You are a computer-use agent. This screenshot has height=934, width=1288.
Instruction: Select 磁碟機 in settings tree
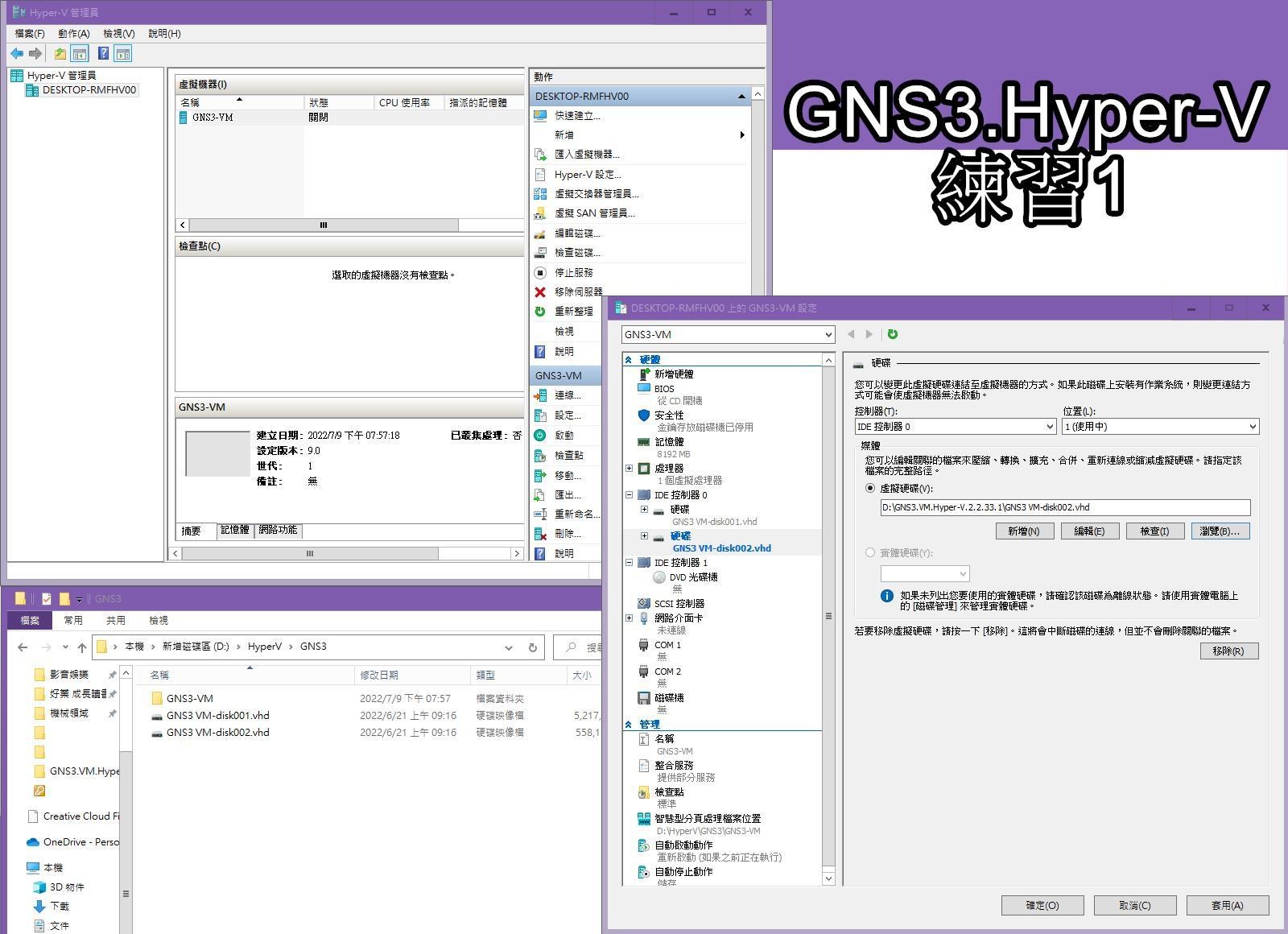tap(669, 698)
